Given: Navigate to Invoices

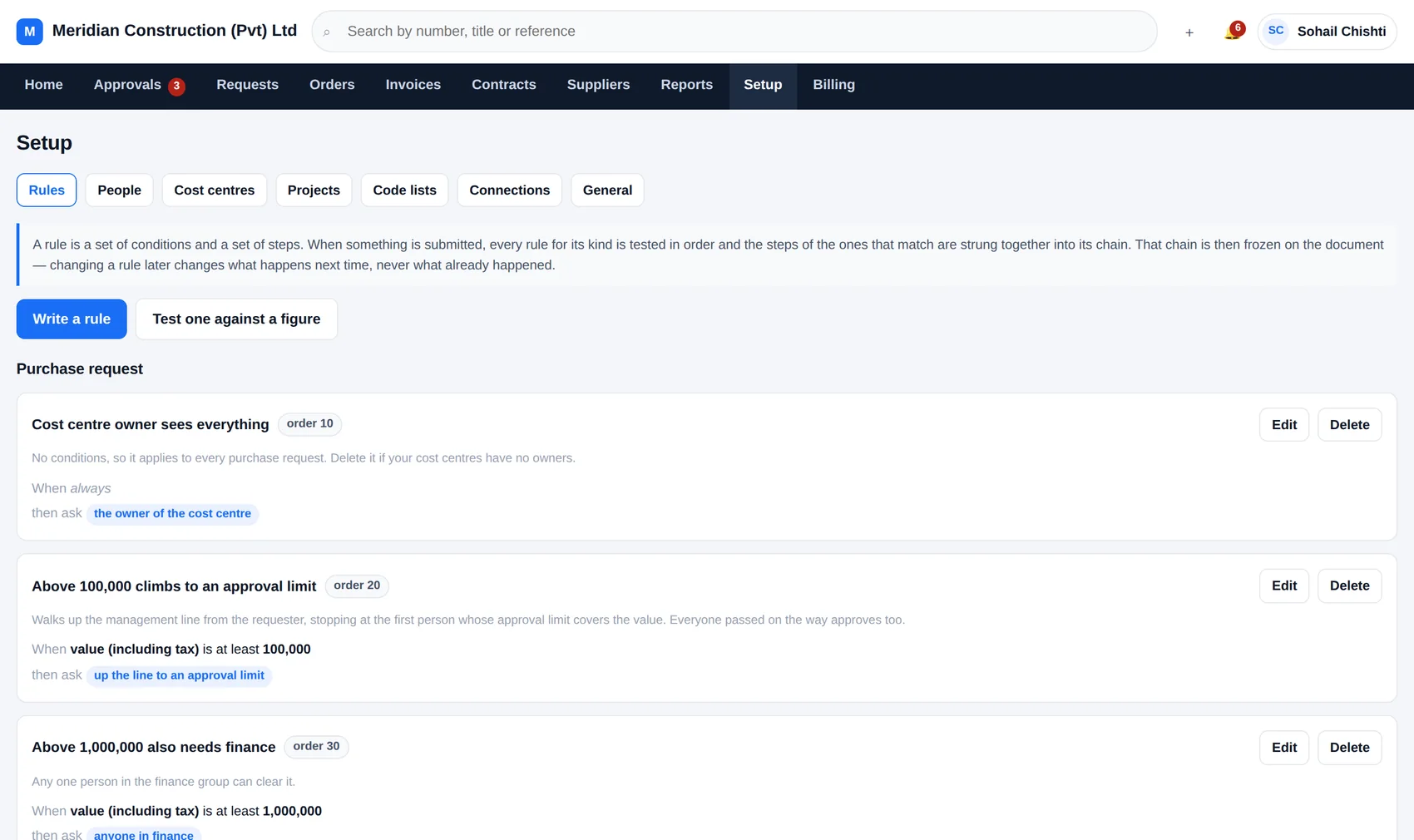Looking at the screenshot, I should (413, 85).
